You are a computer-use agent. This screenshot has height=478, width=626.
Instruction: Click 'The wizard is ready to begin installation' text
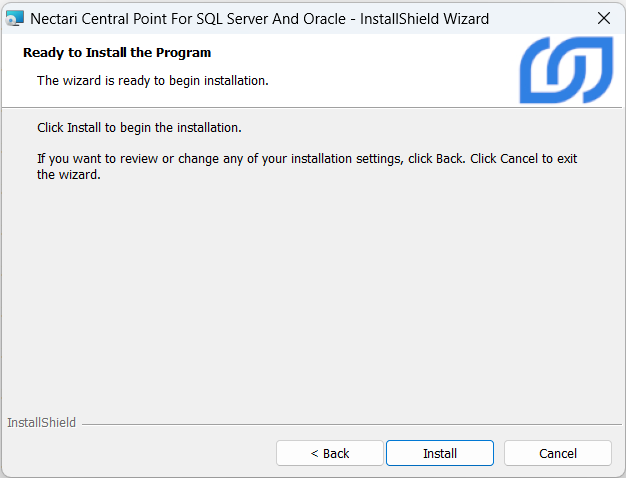click(152, 80)
